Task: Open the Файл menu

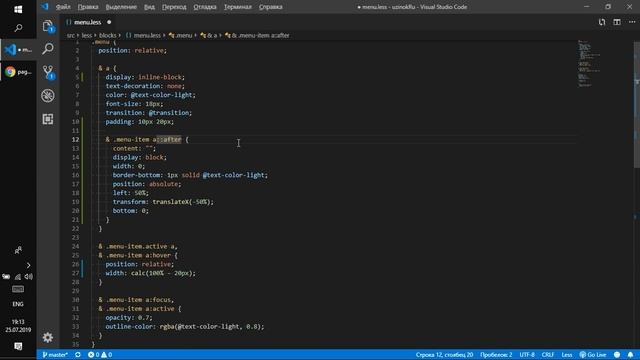Action: [63, 7]
